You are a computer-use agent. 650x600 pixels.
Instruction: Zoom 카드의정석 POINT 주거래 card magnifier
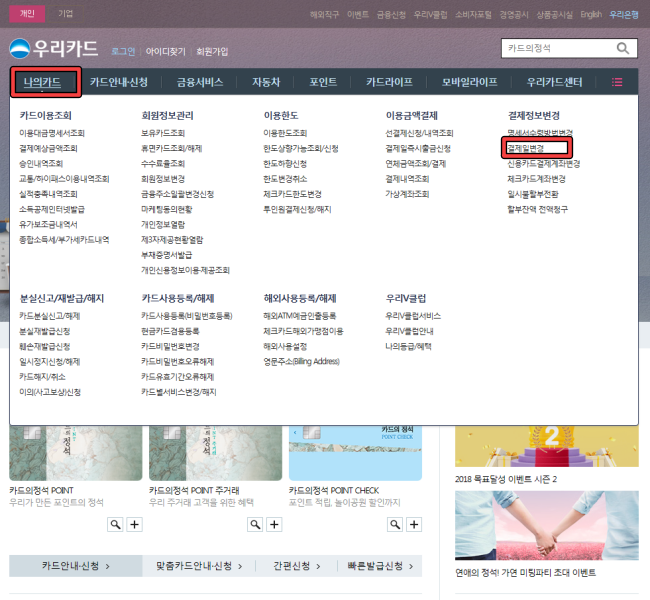(x=255, y=525)
